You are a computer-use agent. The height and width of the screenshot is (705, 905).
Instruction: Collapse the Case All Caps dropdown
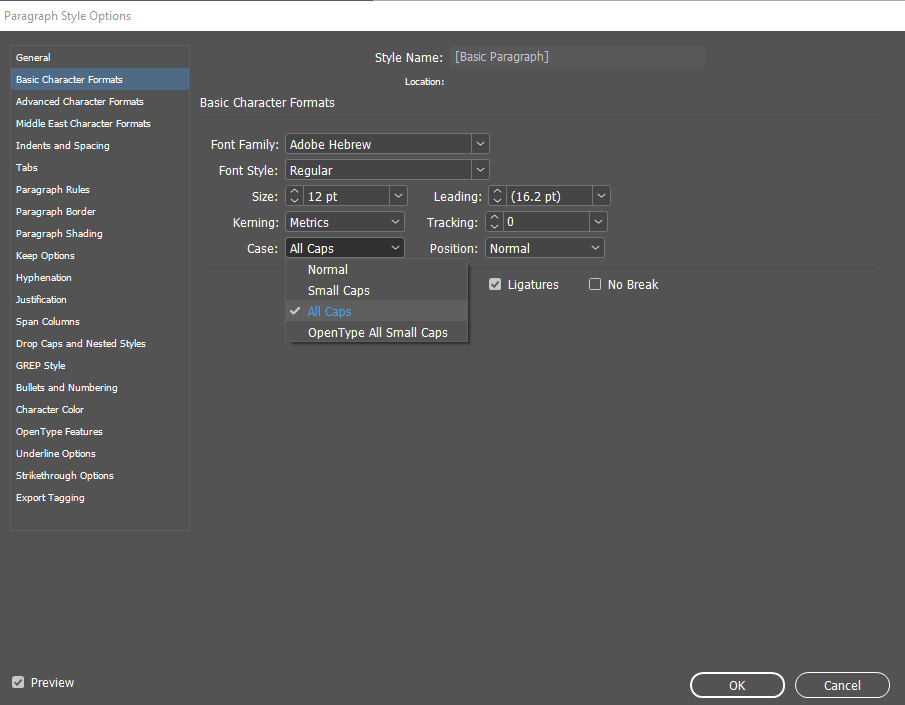pyautogui.click(x=345, y=248)
